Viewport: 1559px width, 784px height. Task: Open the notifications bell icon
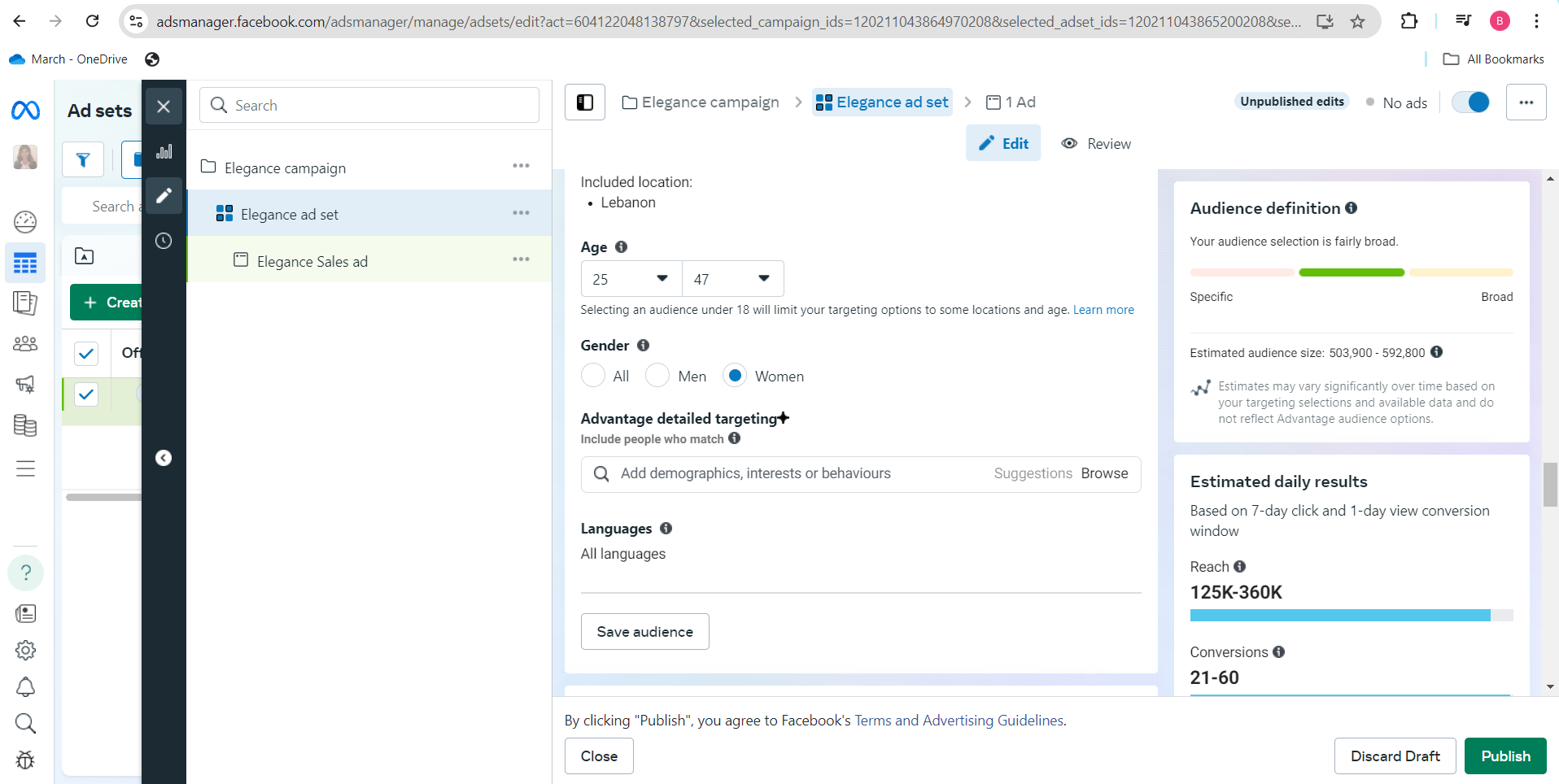(x=25, y=687)
